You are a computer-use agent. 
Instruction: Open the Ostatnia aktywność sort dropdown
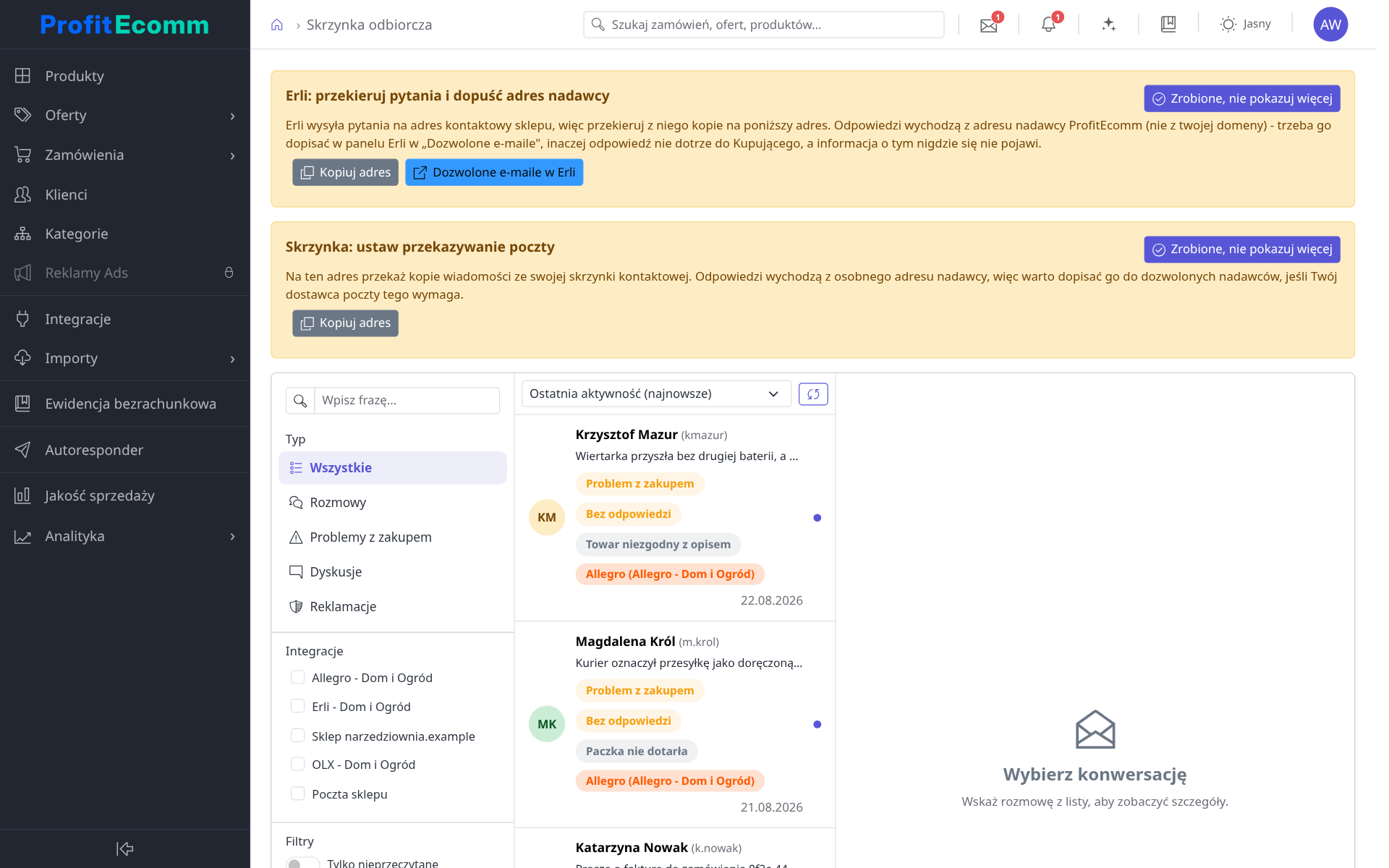pos(655,394)
